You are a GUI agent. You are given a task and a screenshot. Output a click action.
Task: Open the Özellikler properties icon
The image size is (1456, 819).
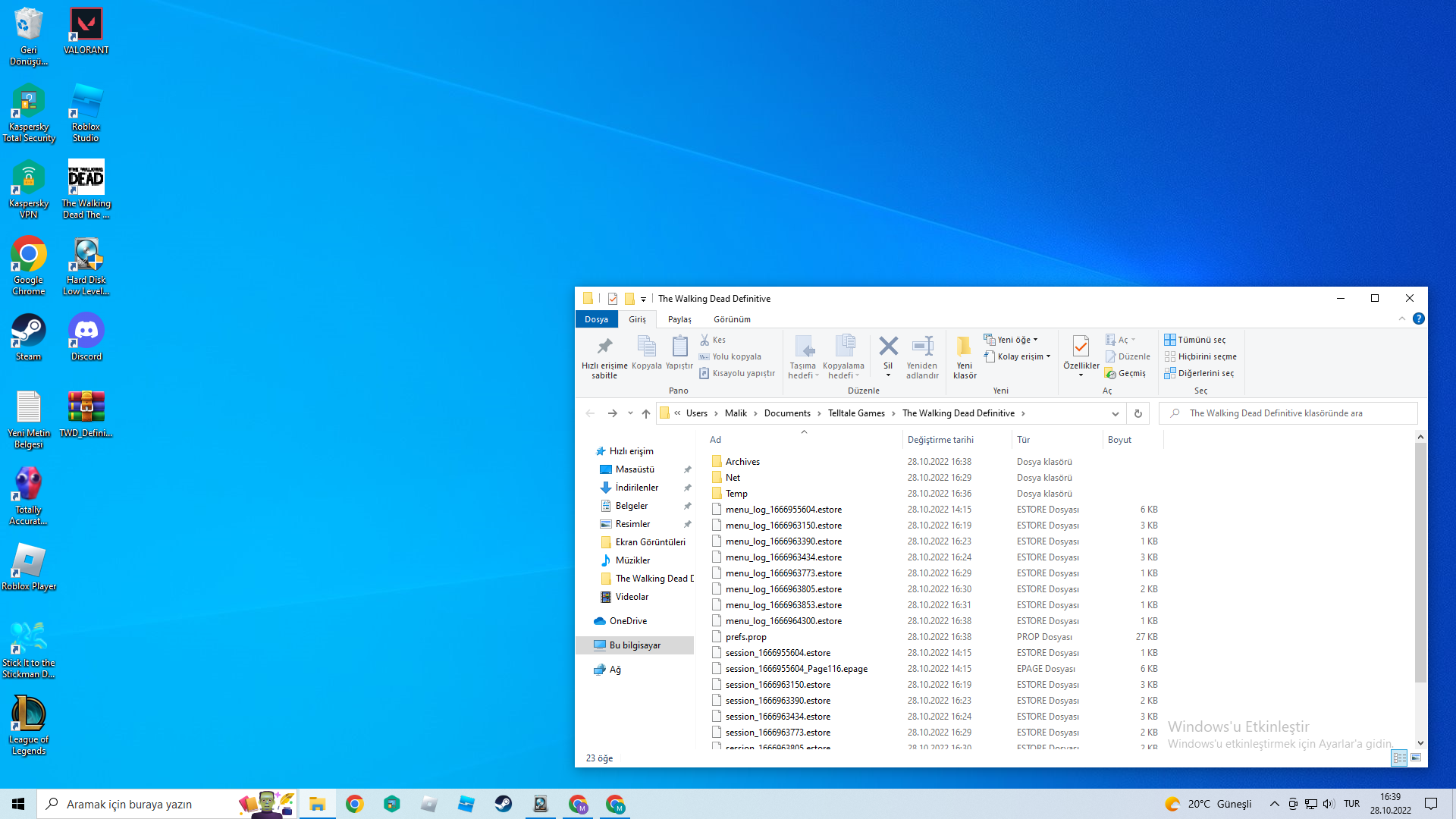[1081, 347]
